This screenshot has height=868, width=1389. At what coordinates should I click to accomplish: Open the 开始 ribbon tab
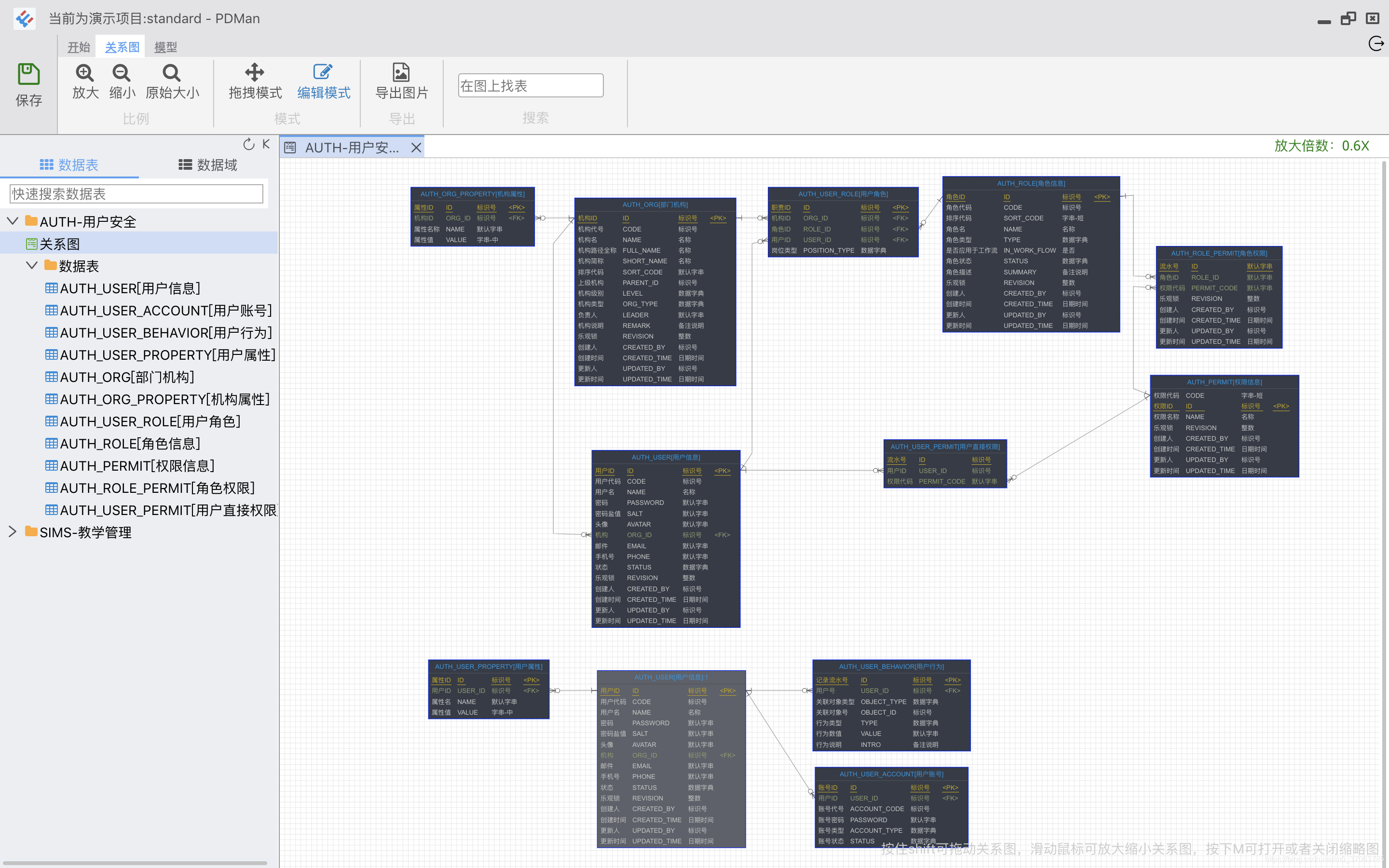click(x=79, y=47)
